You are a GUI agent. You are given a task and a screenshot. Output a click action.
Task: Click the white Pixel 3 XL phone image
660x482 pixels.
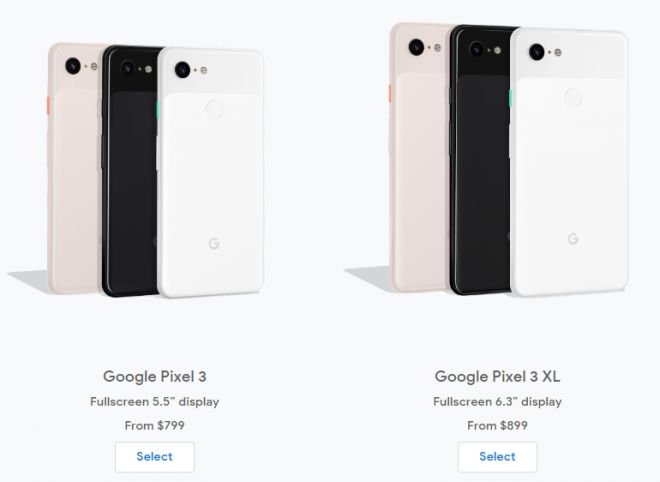click(569, 162)
